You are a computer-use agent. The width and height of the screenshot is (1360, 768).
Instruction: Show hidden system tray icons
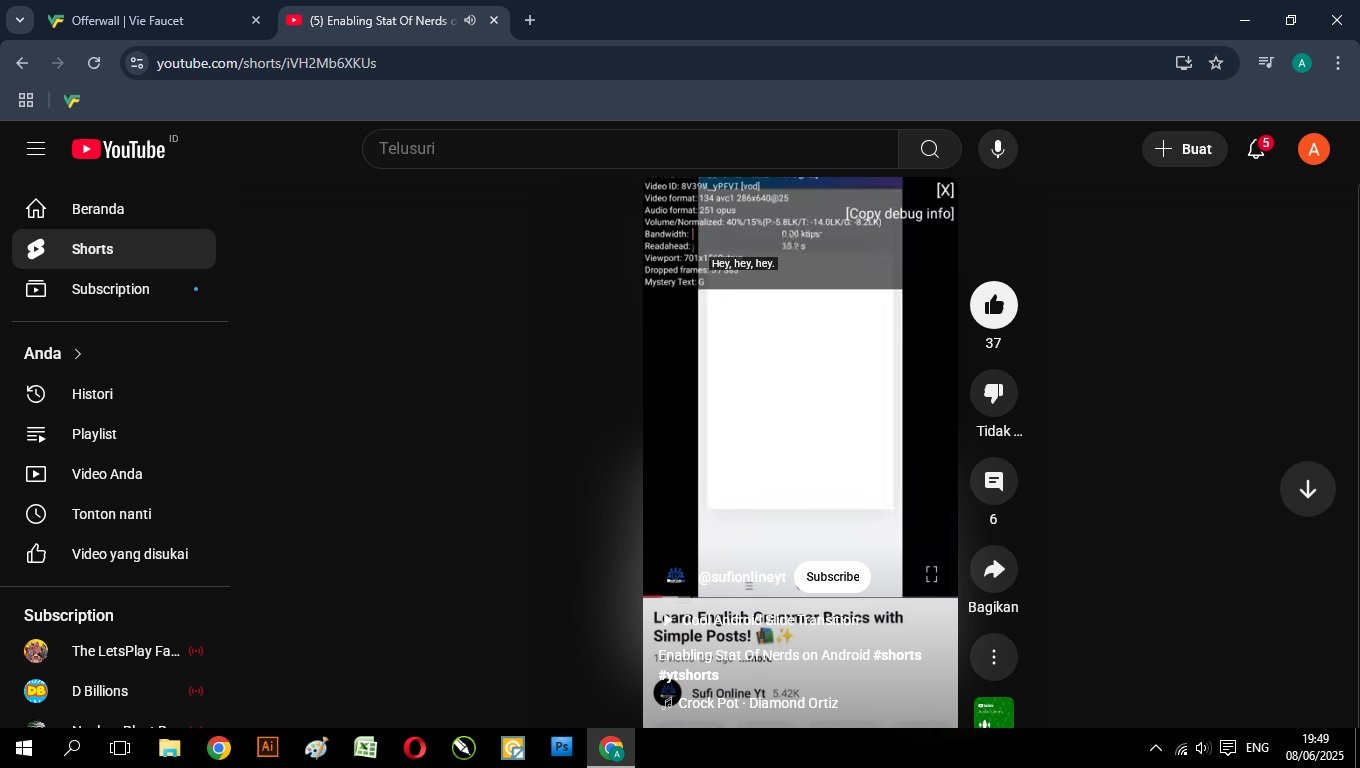[x=1156, y=748]
